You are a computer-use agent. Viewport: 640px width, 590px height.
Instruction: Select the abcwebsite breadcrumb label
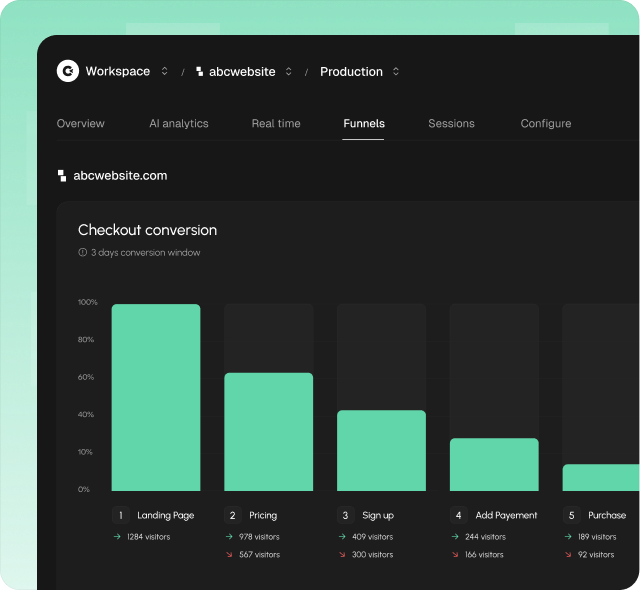point(242,72)
